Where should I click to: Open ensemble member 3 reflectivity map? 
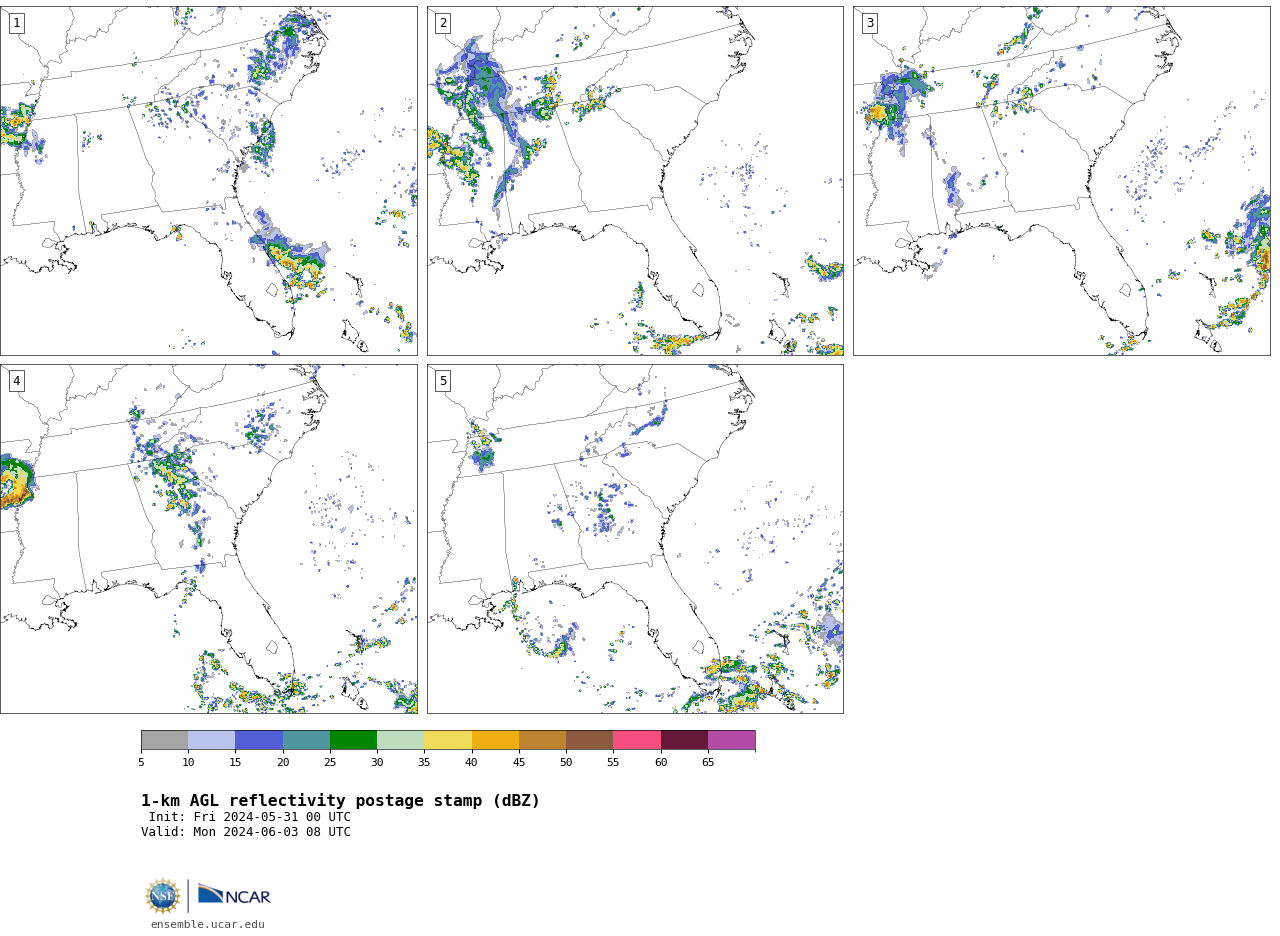pyautogui.click(x=1062, y=181)
